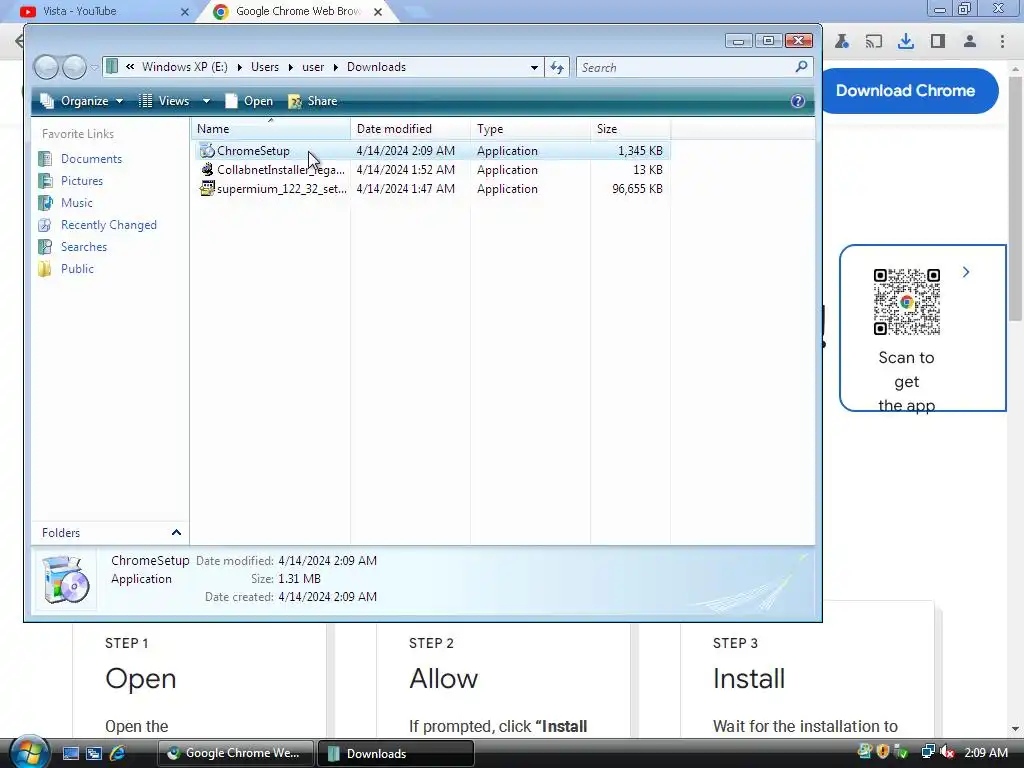1024x768 pixels.
Task: Expand the breadcrumb overflow chevron
Action: [x=130, y=67]
